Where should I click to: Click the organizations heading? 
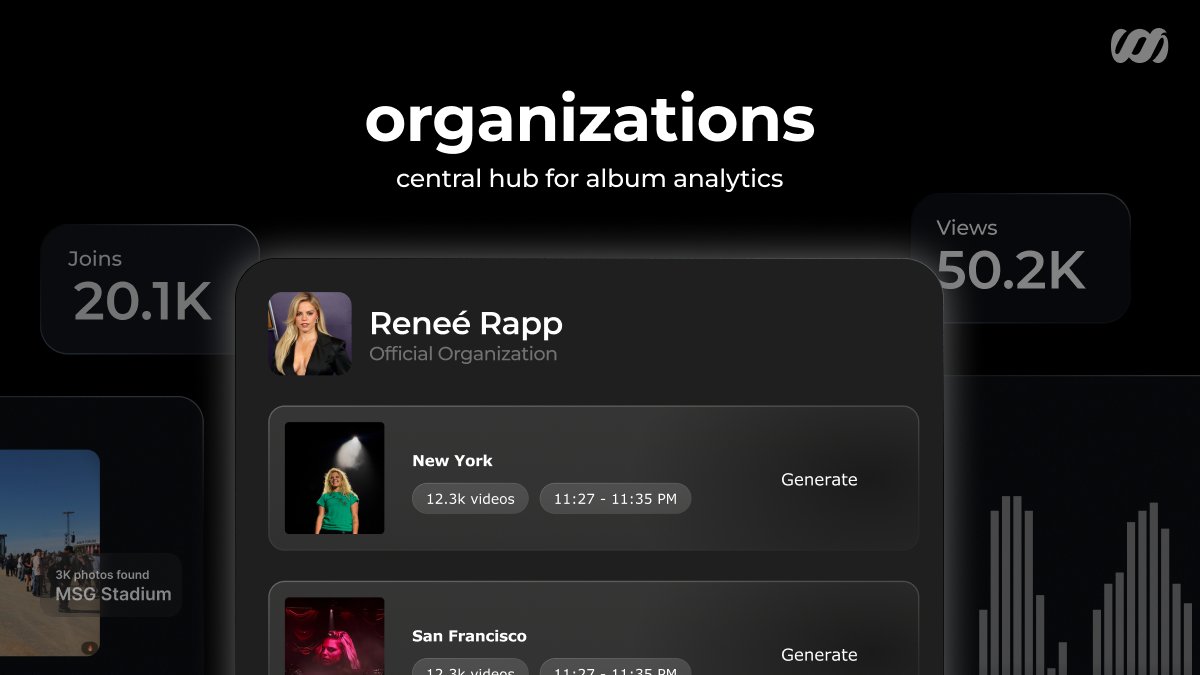click(590, 120)
